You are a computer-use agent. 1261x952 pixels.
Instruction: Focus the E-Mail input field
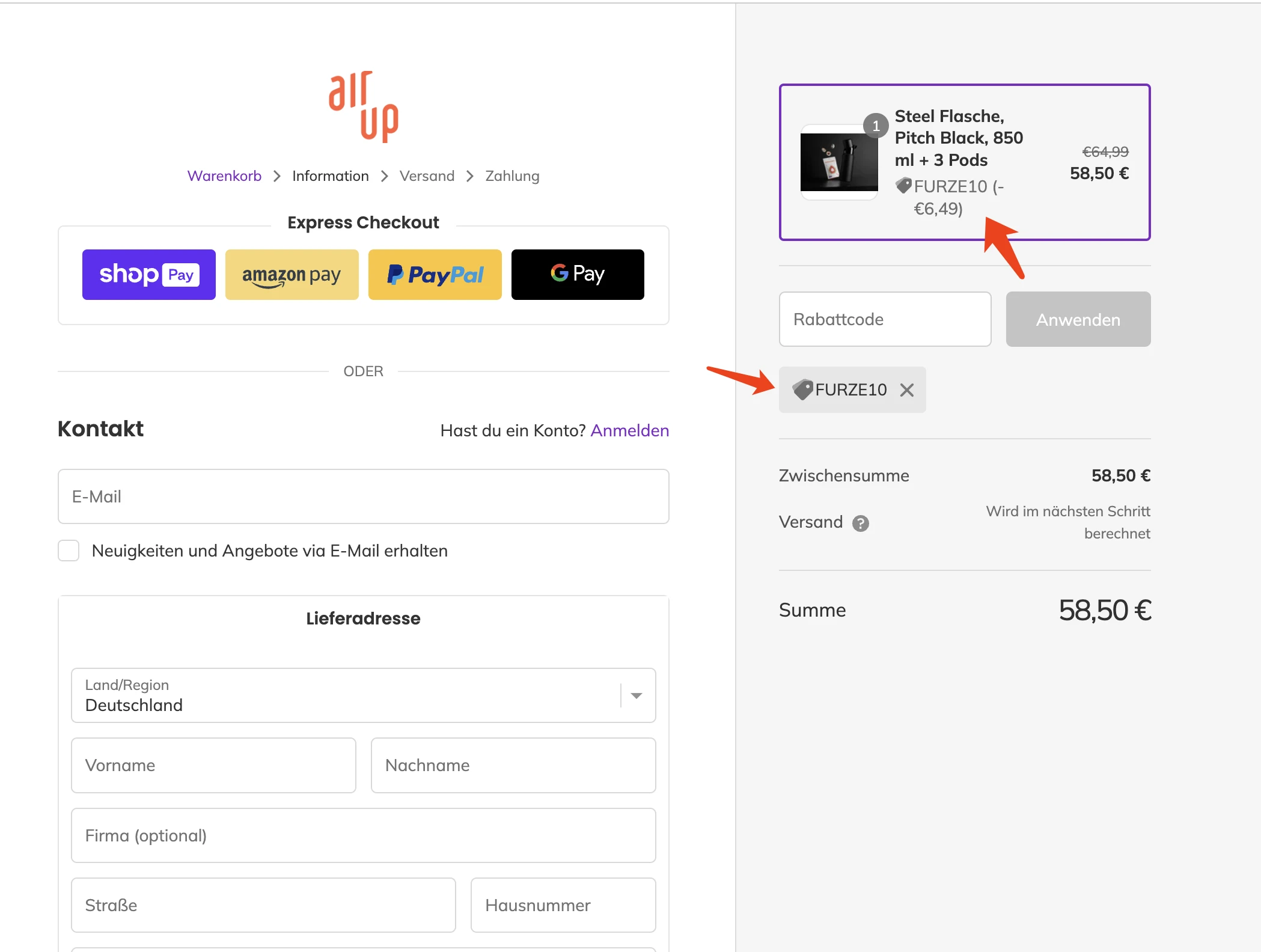(364, 496)
